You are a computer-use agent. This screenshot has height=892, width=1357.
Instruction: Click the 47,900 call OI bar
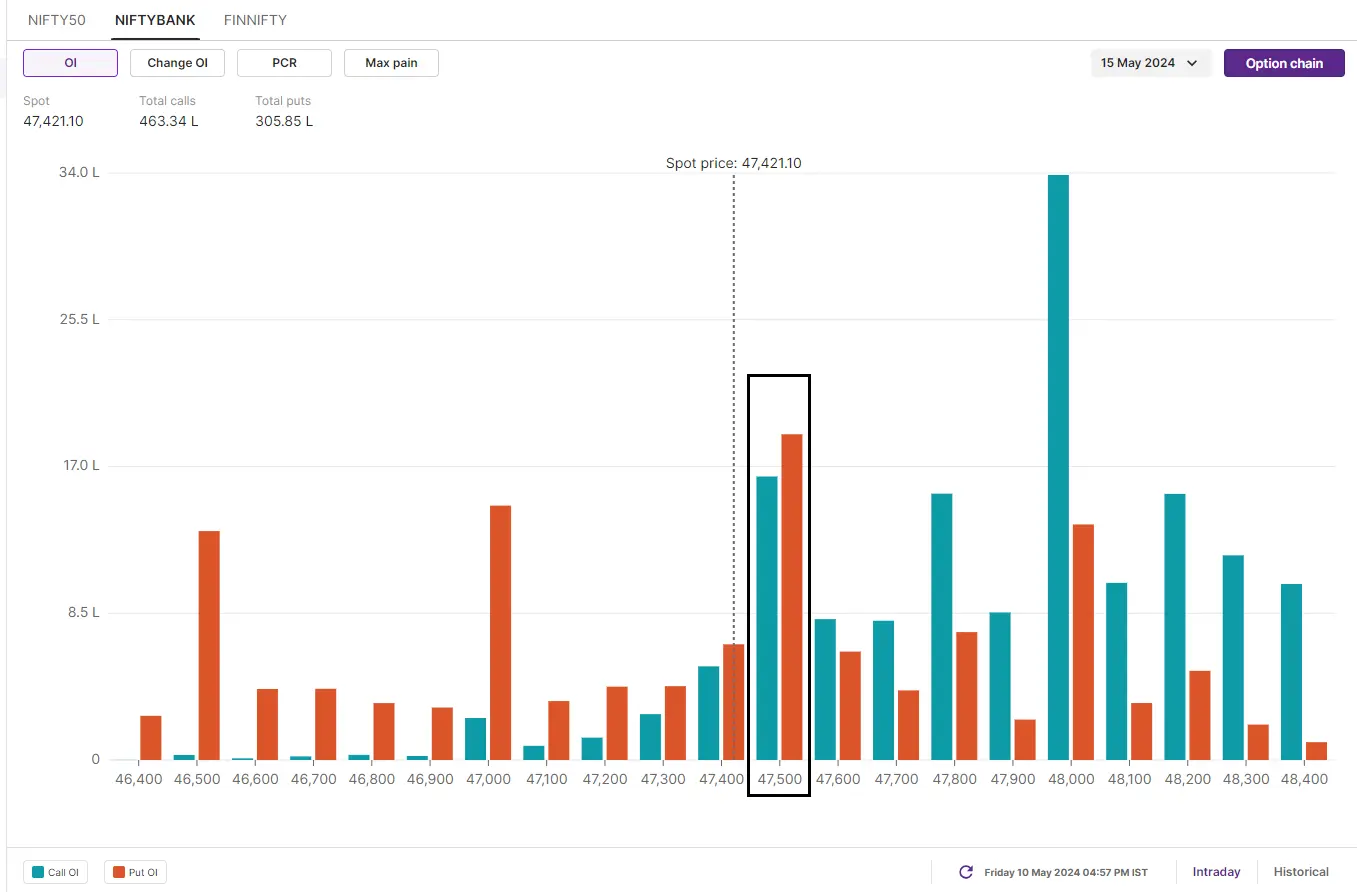click(x=1000, y=686)
